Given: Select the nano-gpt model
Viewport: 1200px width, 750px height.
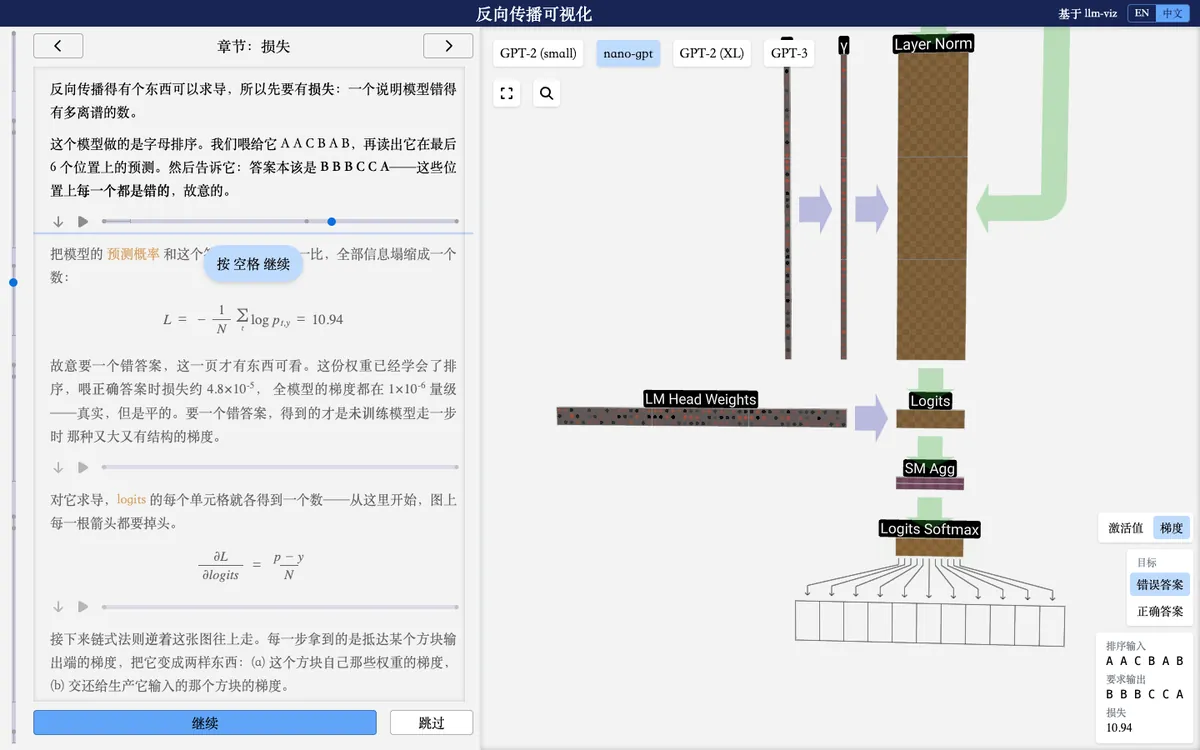Looking at the screenshot, I should pos(628,53).
